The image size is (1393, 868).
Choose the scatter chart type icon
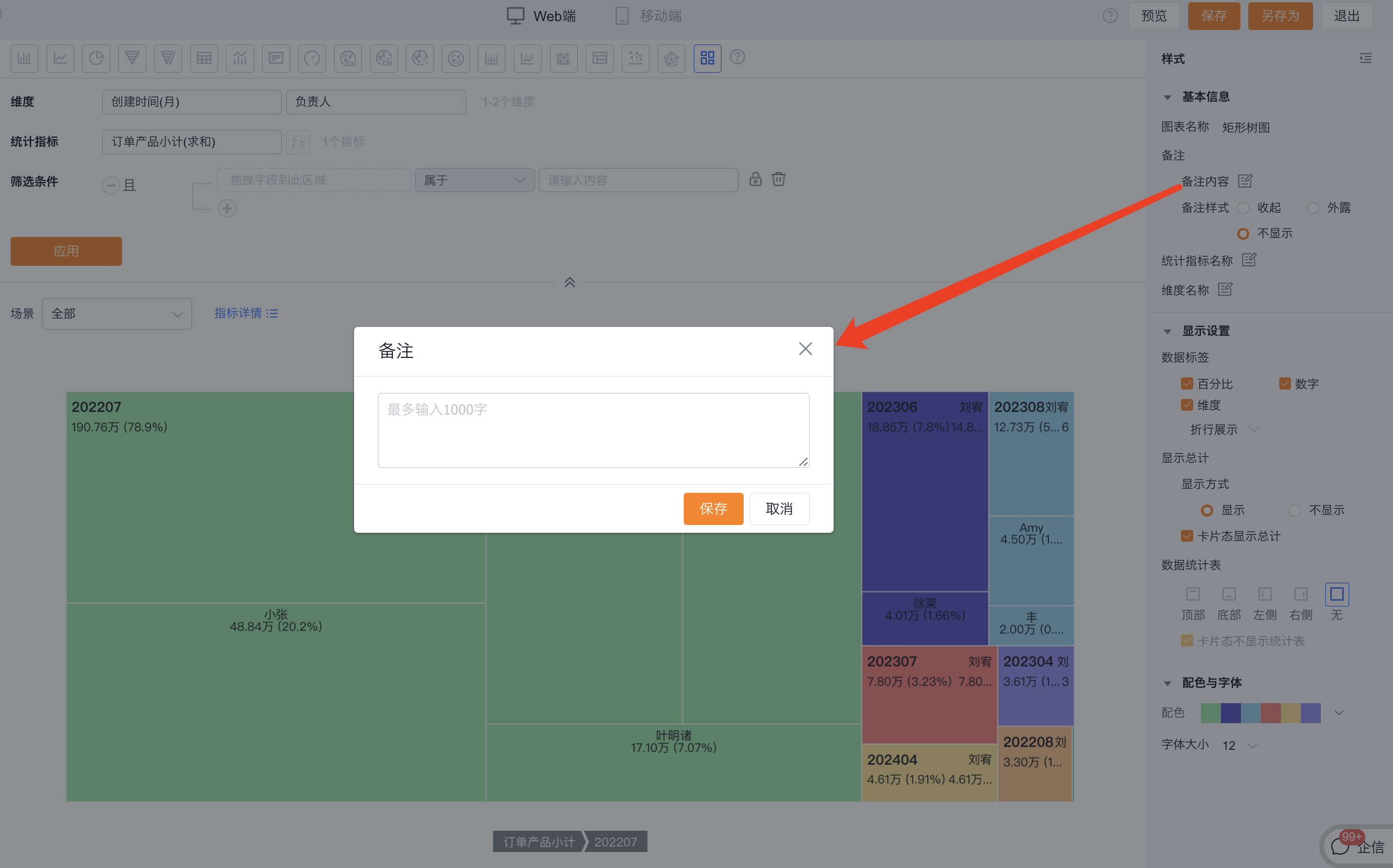click(x=635, y=58)
